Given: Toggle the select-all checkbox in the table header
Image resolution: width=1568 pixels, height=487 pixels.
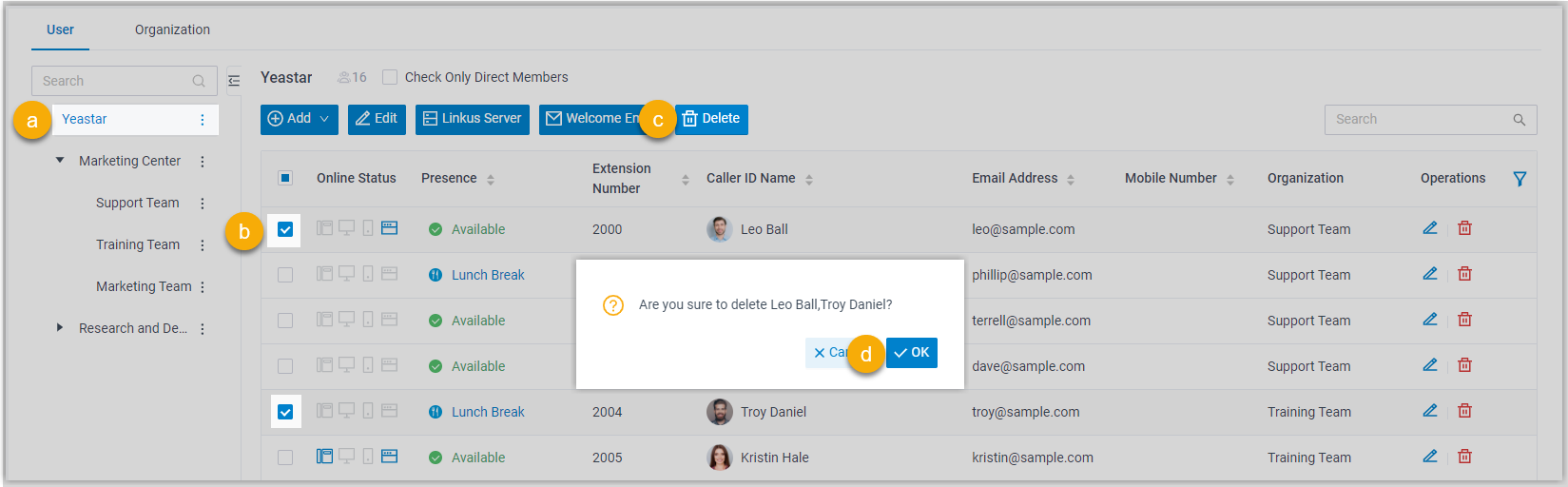Looking at the screenshot, I should click(x=285, y=178).
